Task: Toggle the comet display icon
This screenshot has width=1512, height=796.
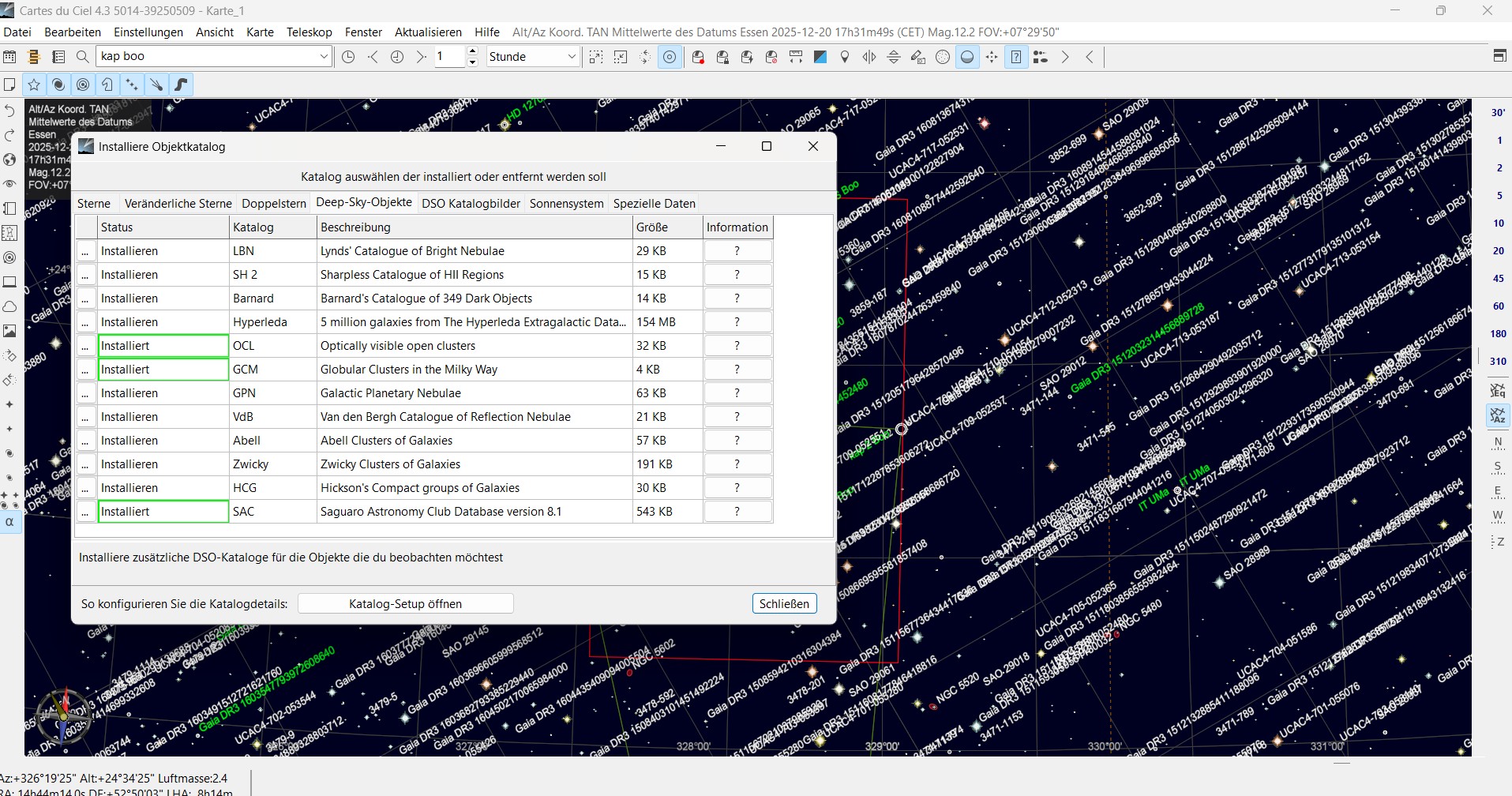Action: click(156, 84)
